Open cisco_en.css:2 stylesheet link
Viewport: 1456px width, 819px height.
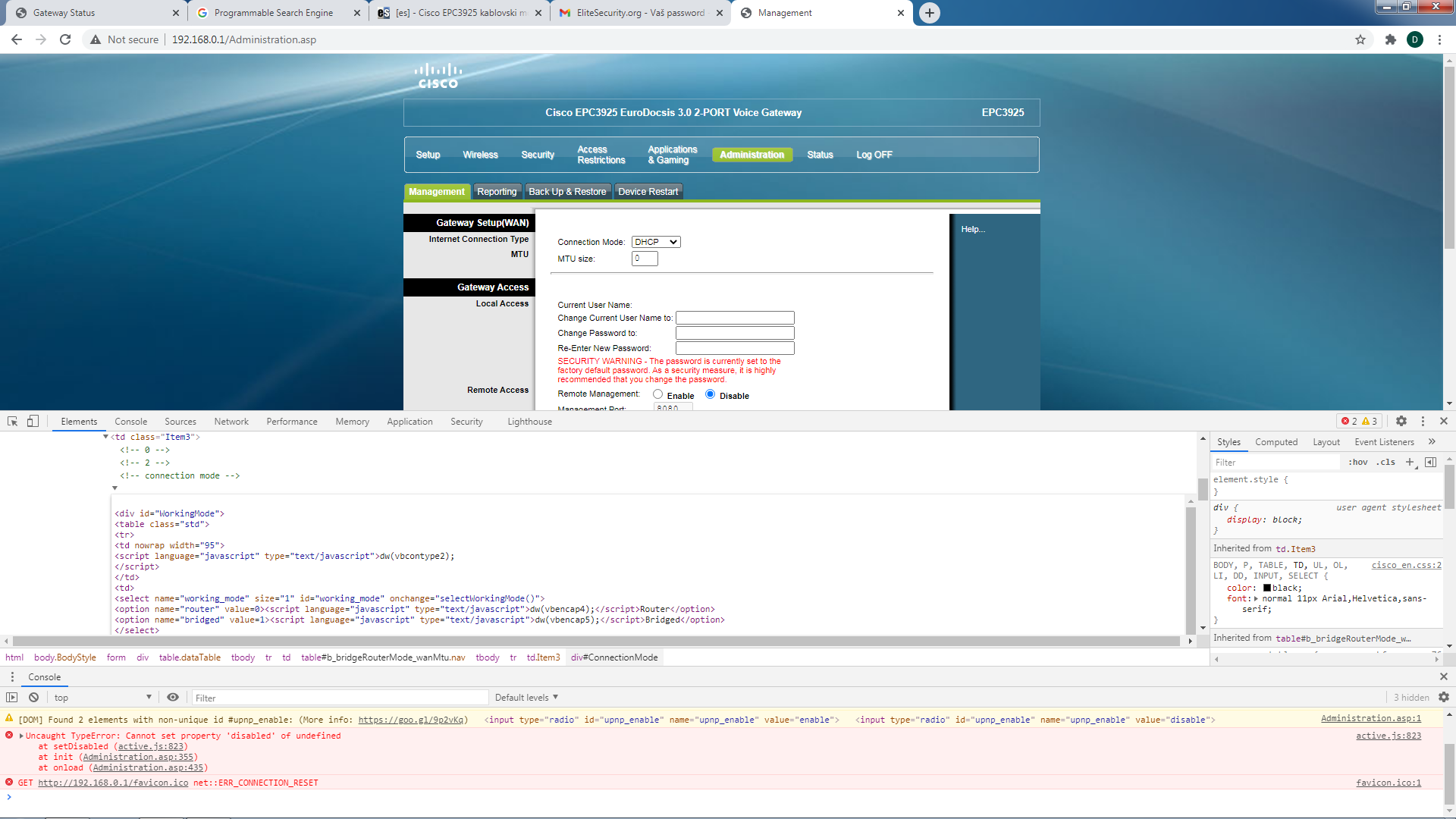pyautogui.click(x=1406, y=565)
